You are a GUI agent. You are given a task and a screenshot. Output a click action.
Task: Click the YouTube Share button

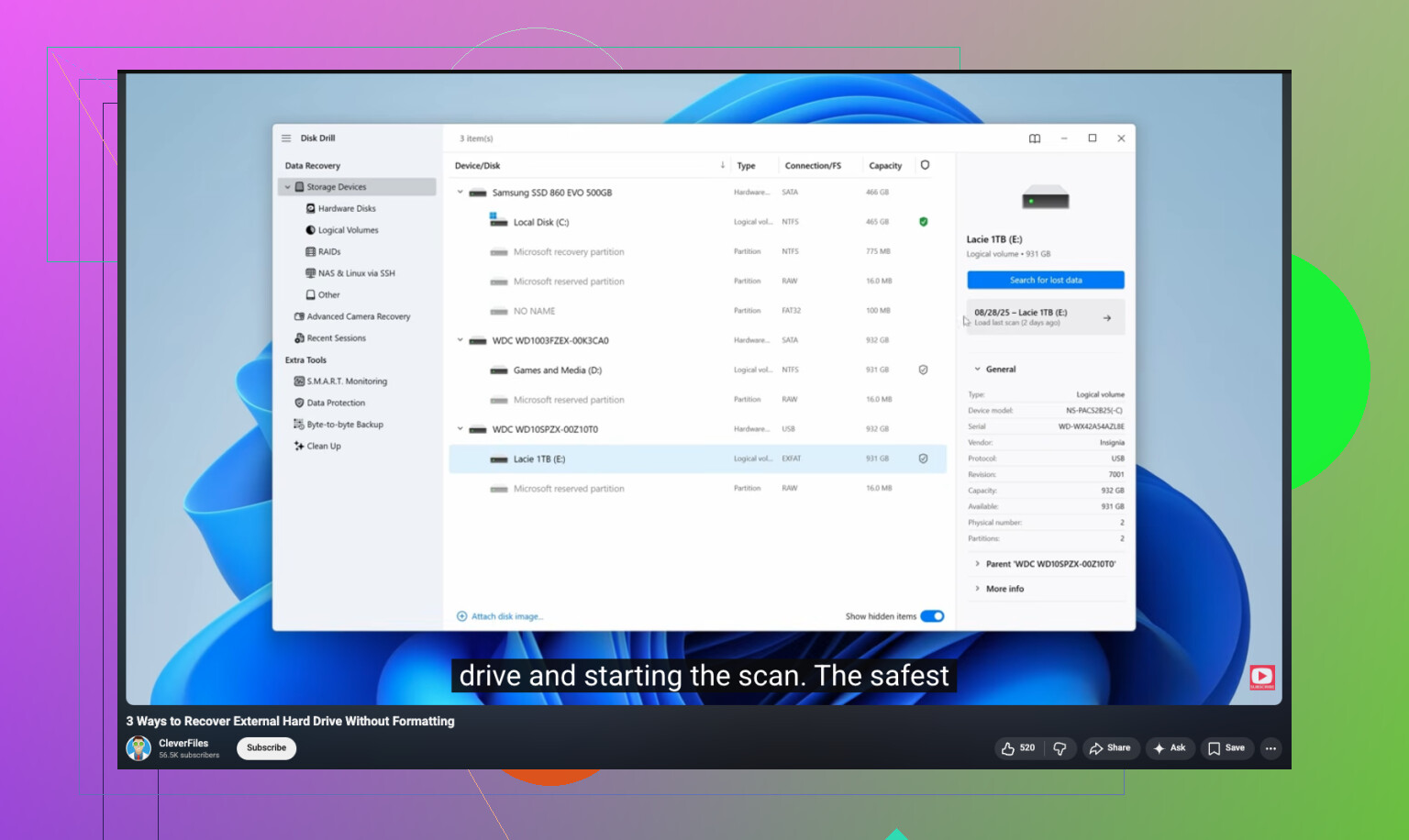(x=1110, y=748)
